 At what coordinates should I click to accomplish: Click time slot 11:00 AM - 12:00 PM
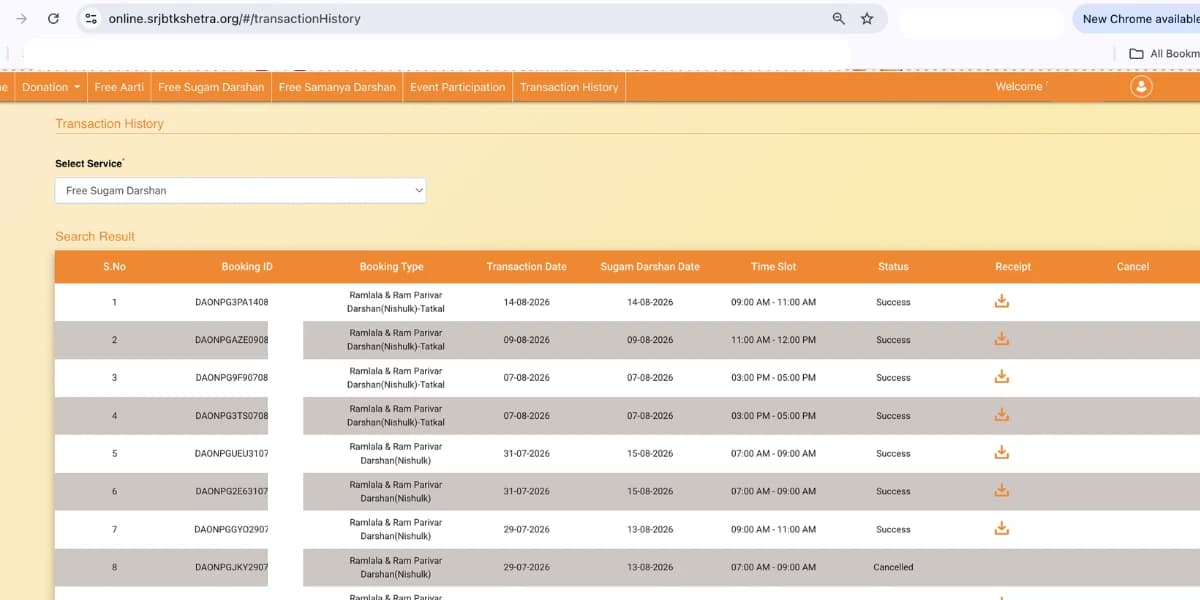click(x=773, y=340)
